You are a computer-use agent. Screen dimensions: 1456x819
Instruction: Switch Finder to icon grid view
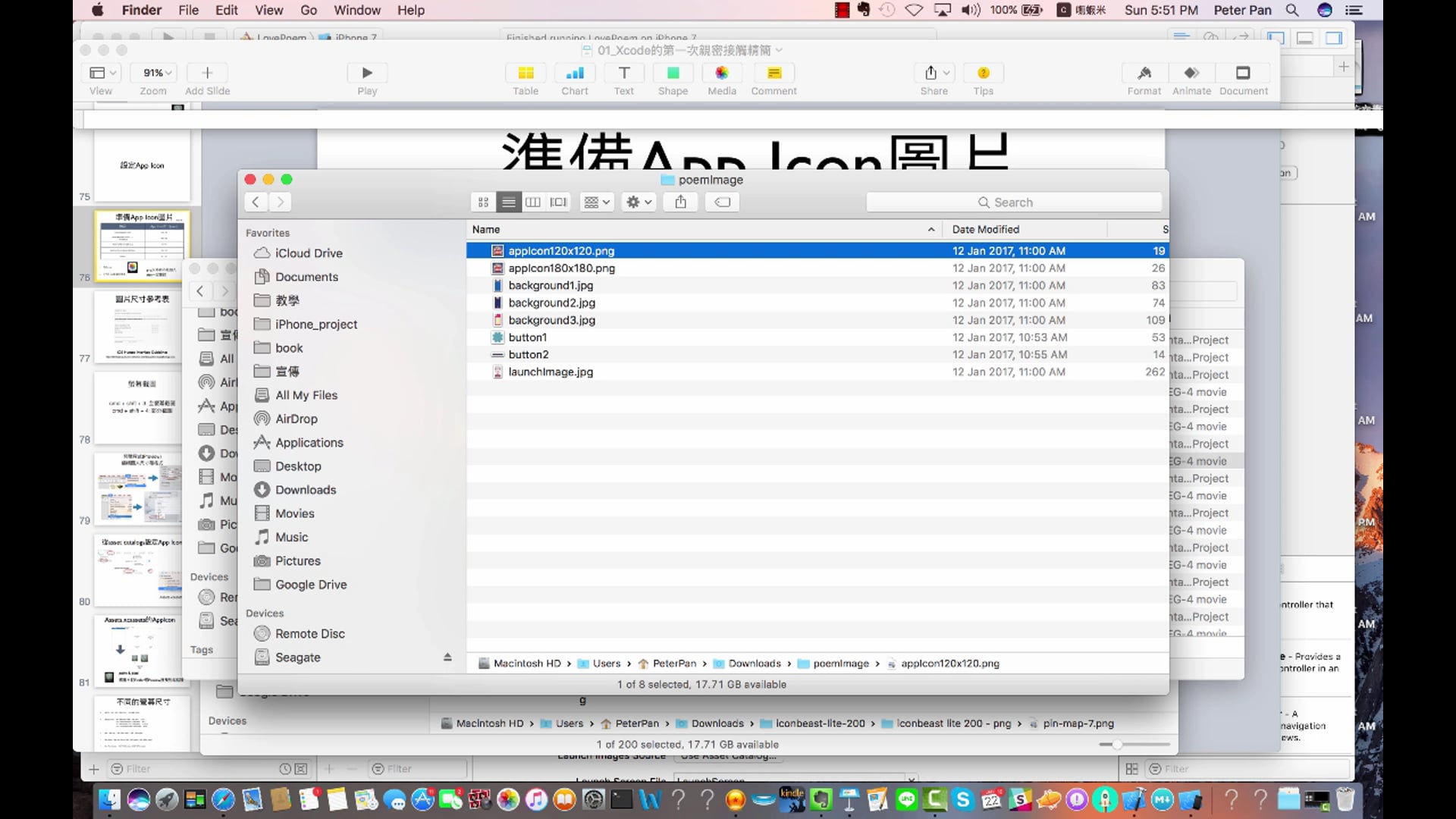pos(483,202)
